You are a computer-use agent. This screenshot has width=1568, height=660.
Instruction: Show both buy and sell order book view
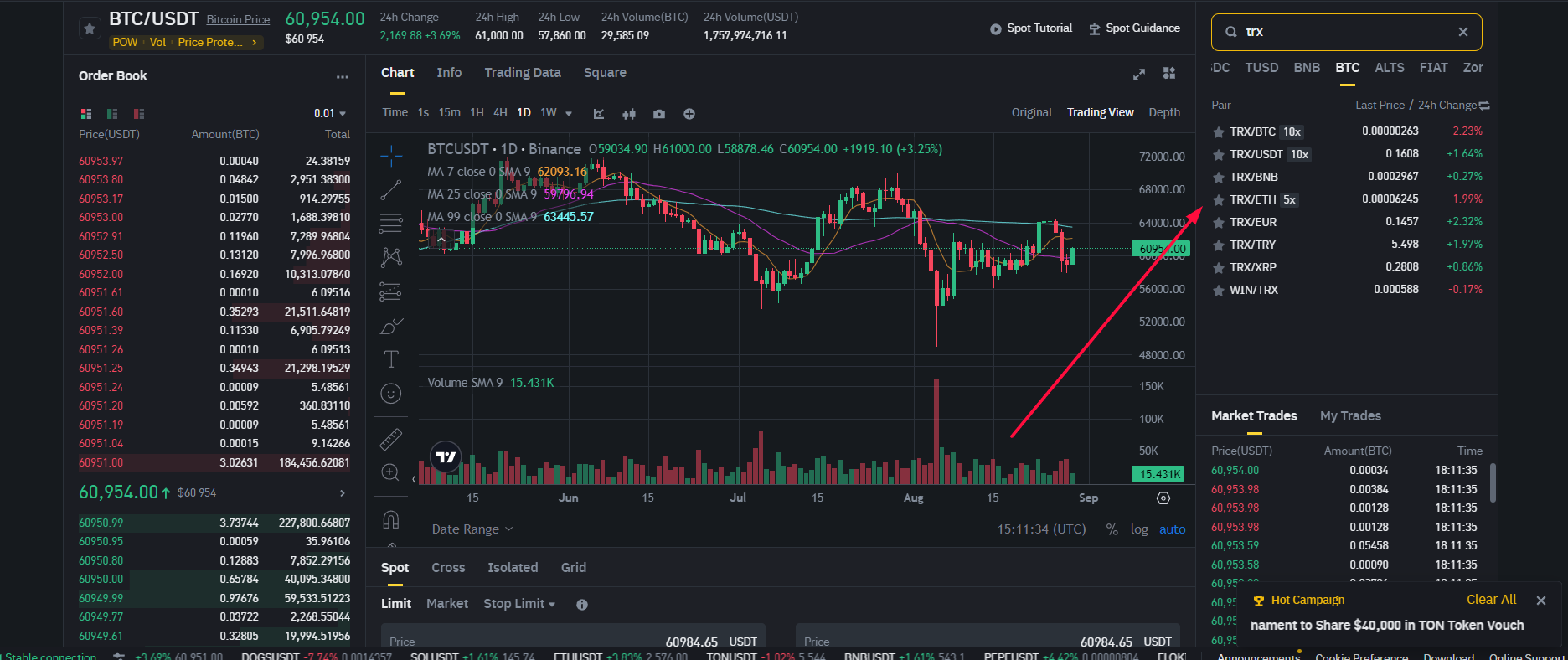85,113
